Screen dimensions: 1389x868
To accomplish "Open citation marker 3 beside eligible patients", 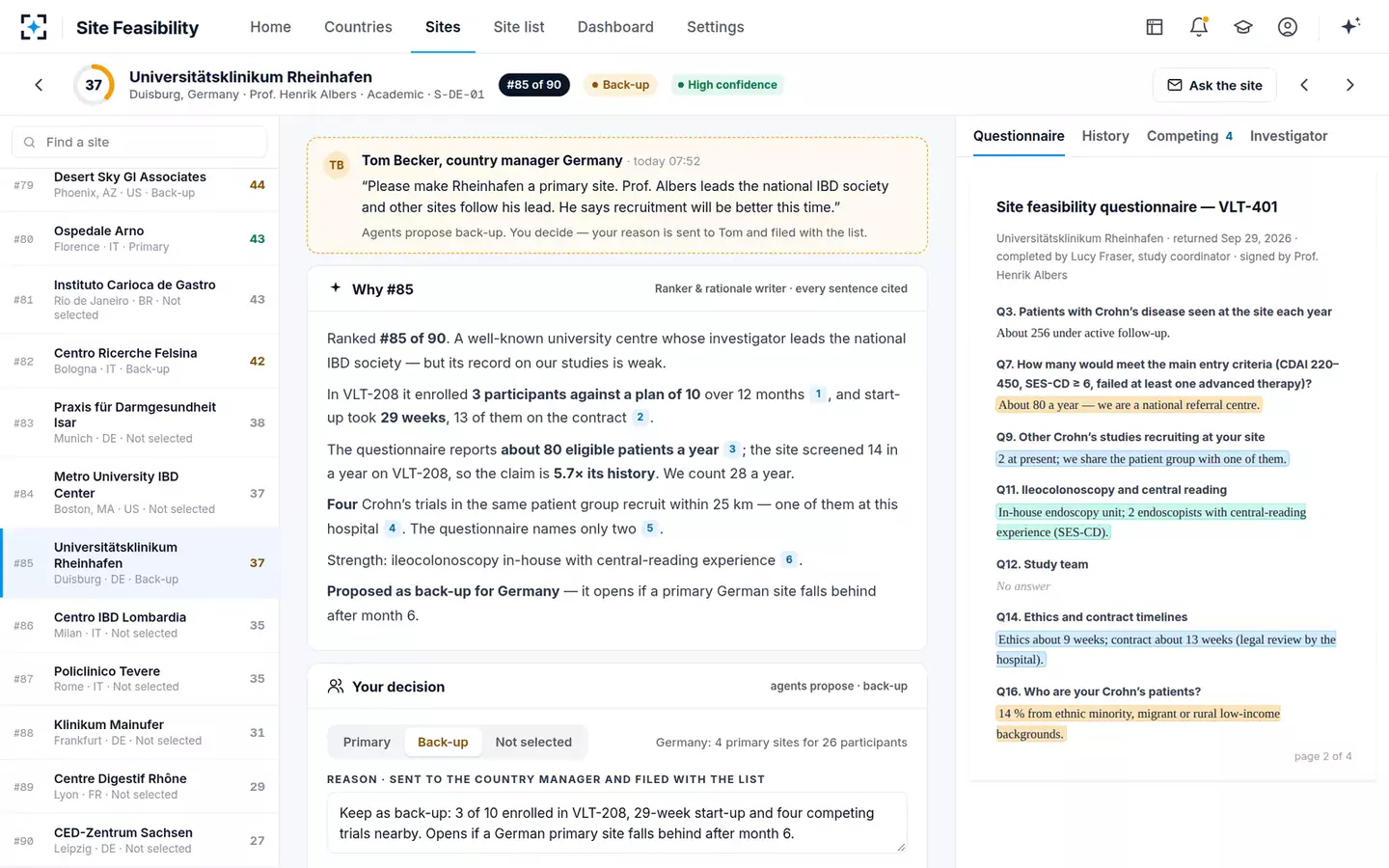I will (x=732, y=449).
